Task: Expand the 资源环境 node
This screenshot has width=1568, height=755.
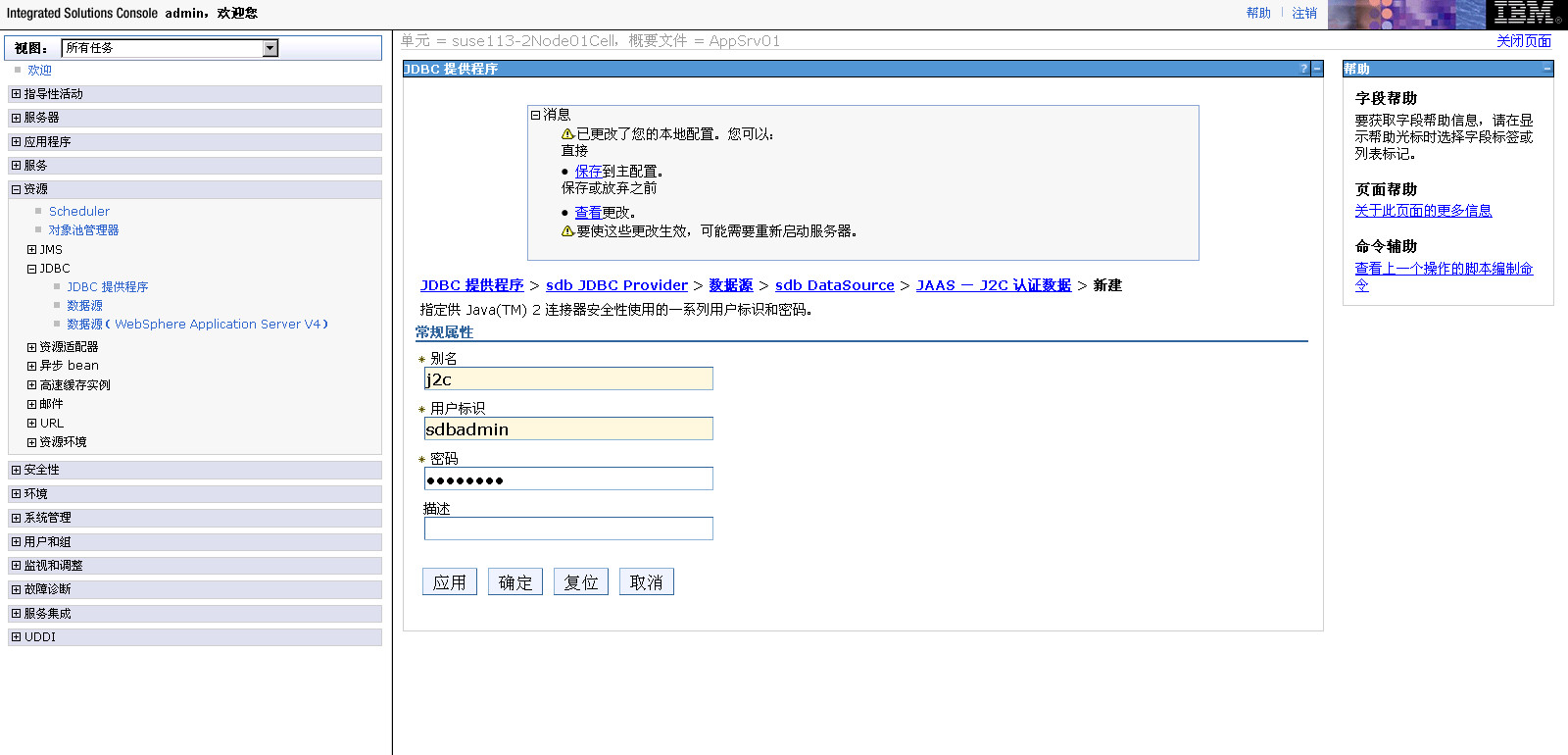Action: pos(31,442)
